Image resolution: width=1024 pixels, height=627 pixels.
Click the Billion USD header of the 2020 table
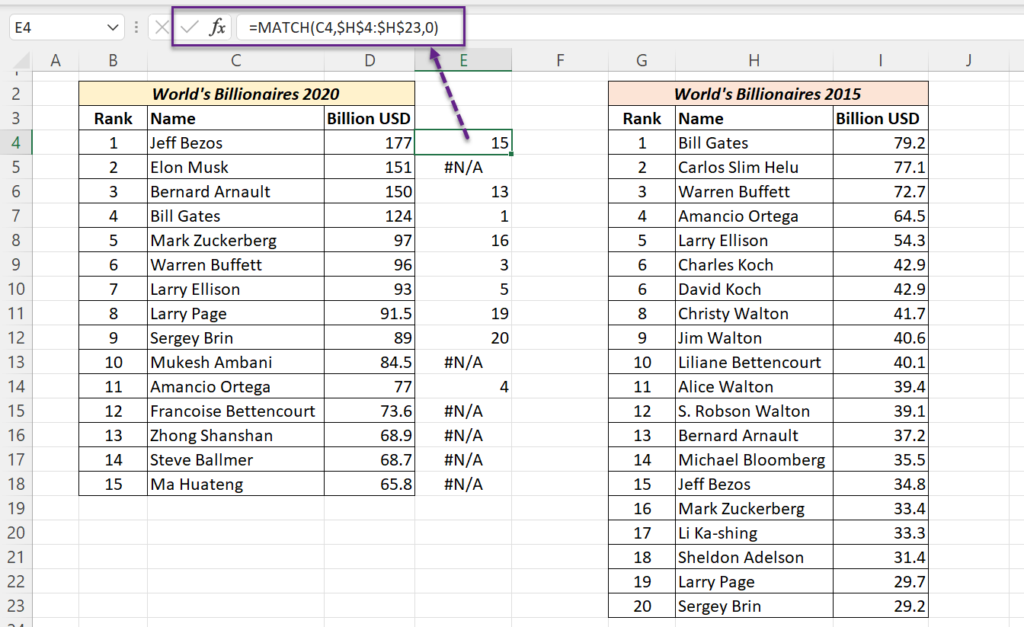[x=369, y=118]
